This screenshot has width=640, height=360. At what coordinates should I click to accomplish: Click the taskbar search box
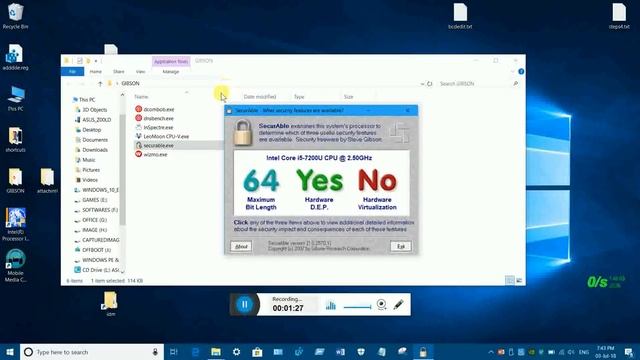92,352
